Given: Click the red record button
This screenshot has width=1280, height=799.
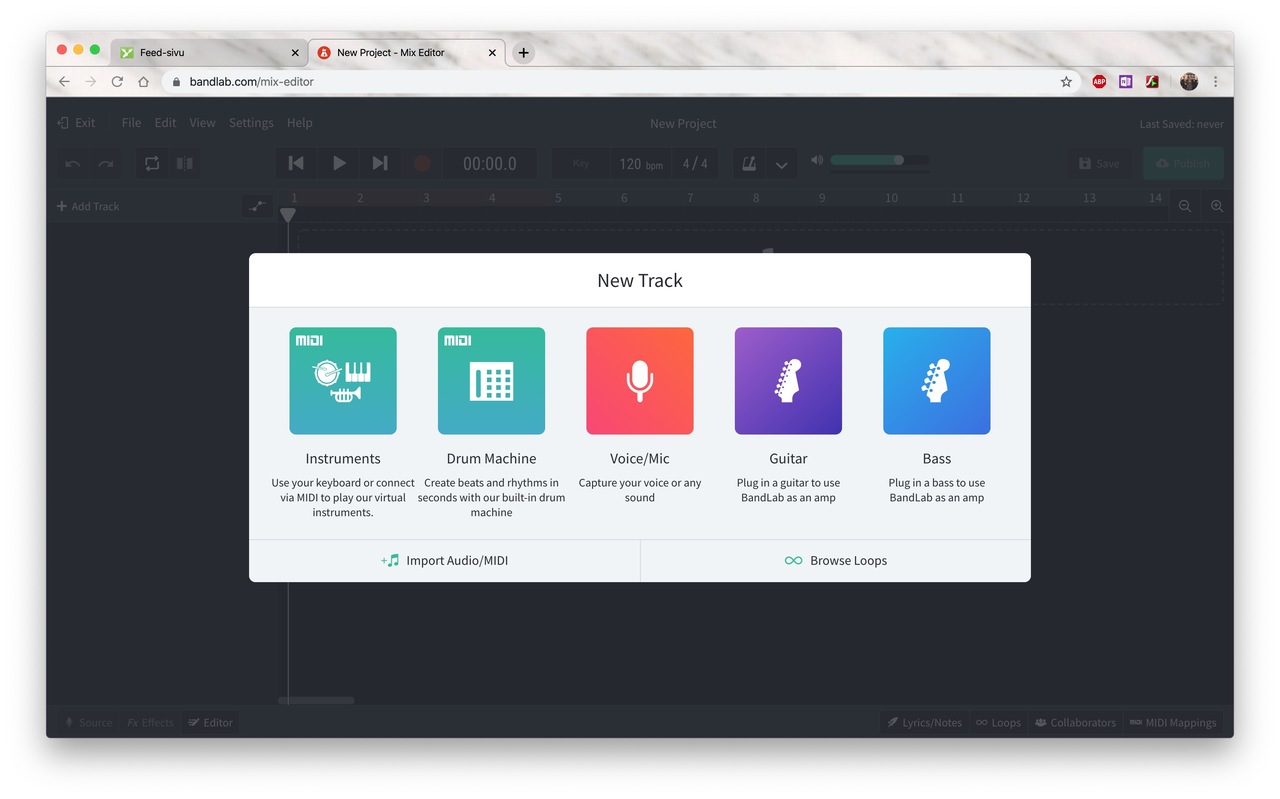Looking at the screenshot, I should click(423, 163).
